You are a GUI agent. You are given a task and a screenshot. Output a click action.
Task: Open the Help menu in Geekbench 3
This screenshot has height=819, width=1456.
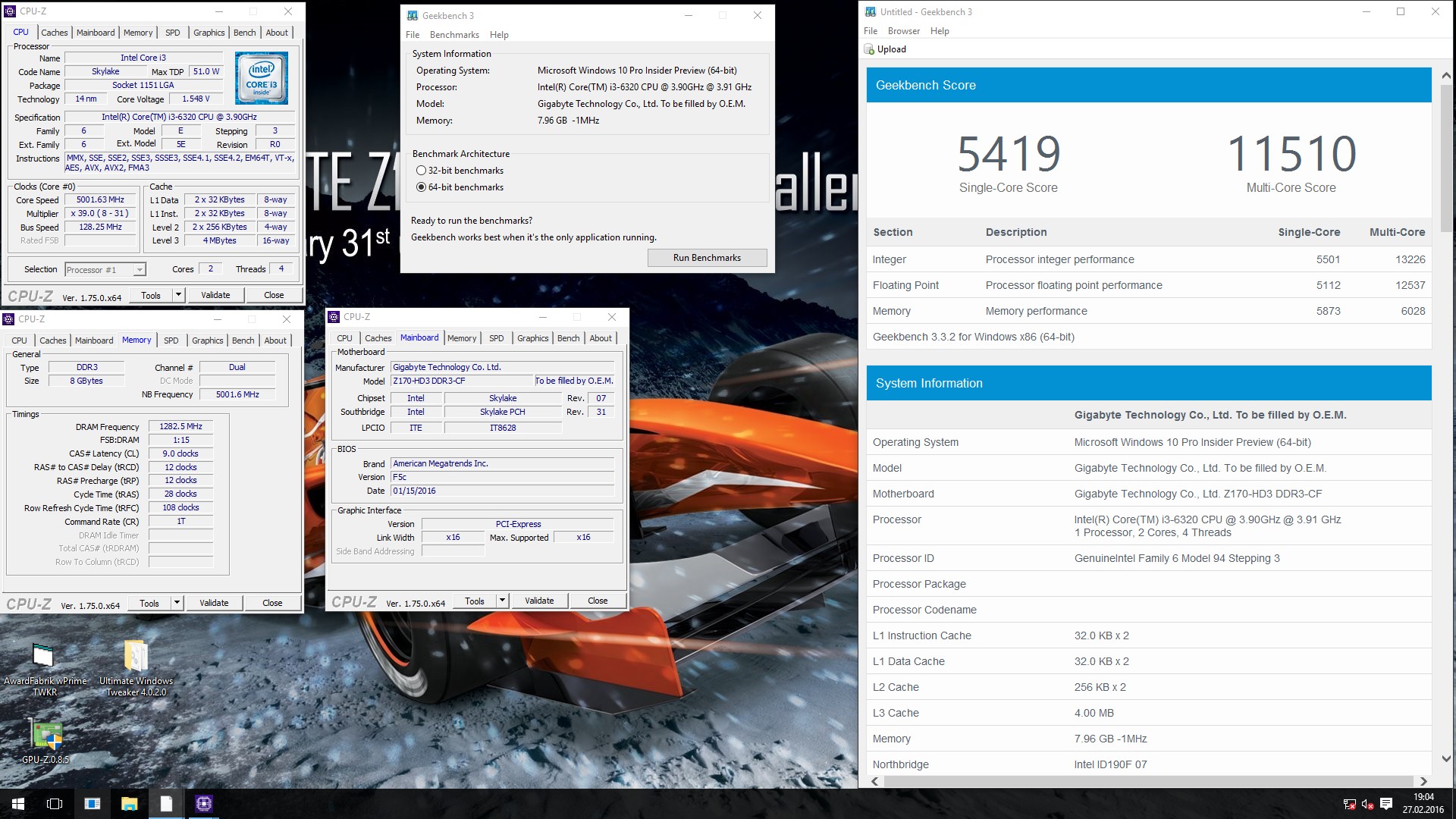(499, 35)
